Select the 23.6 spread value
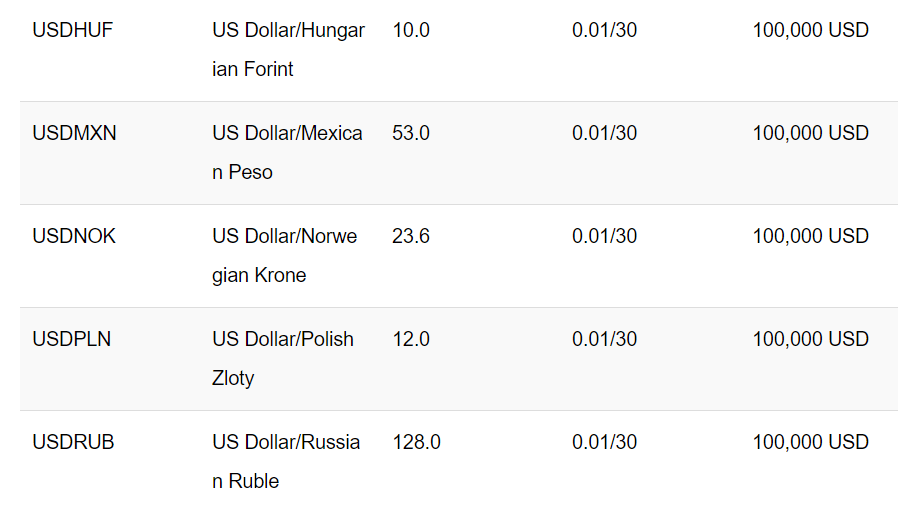The width and height of the screenshot is (898, 510). point(411,236)
